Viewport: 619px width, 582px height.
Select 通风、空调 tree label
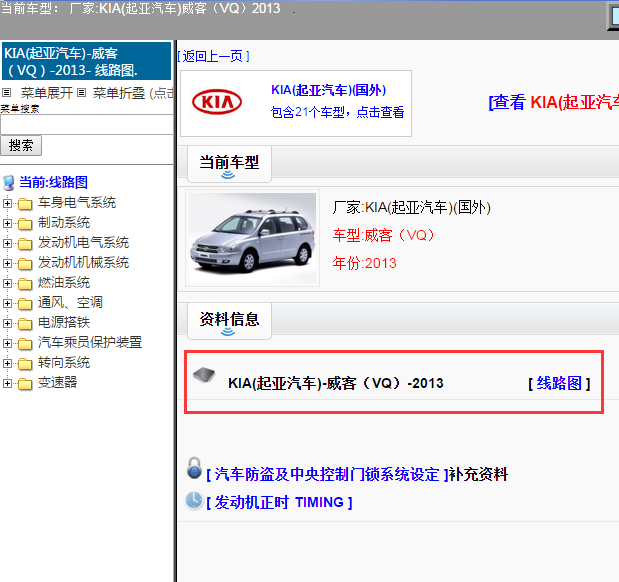pos(70,303)
